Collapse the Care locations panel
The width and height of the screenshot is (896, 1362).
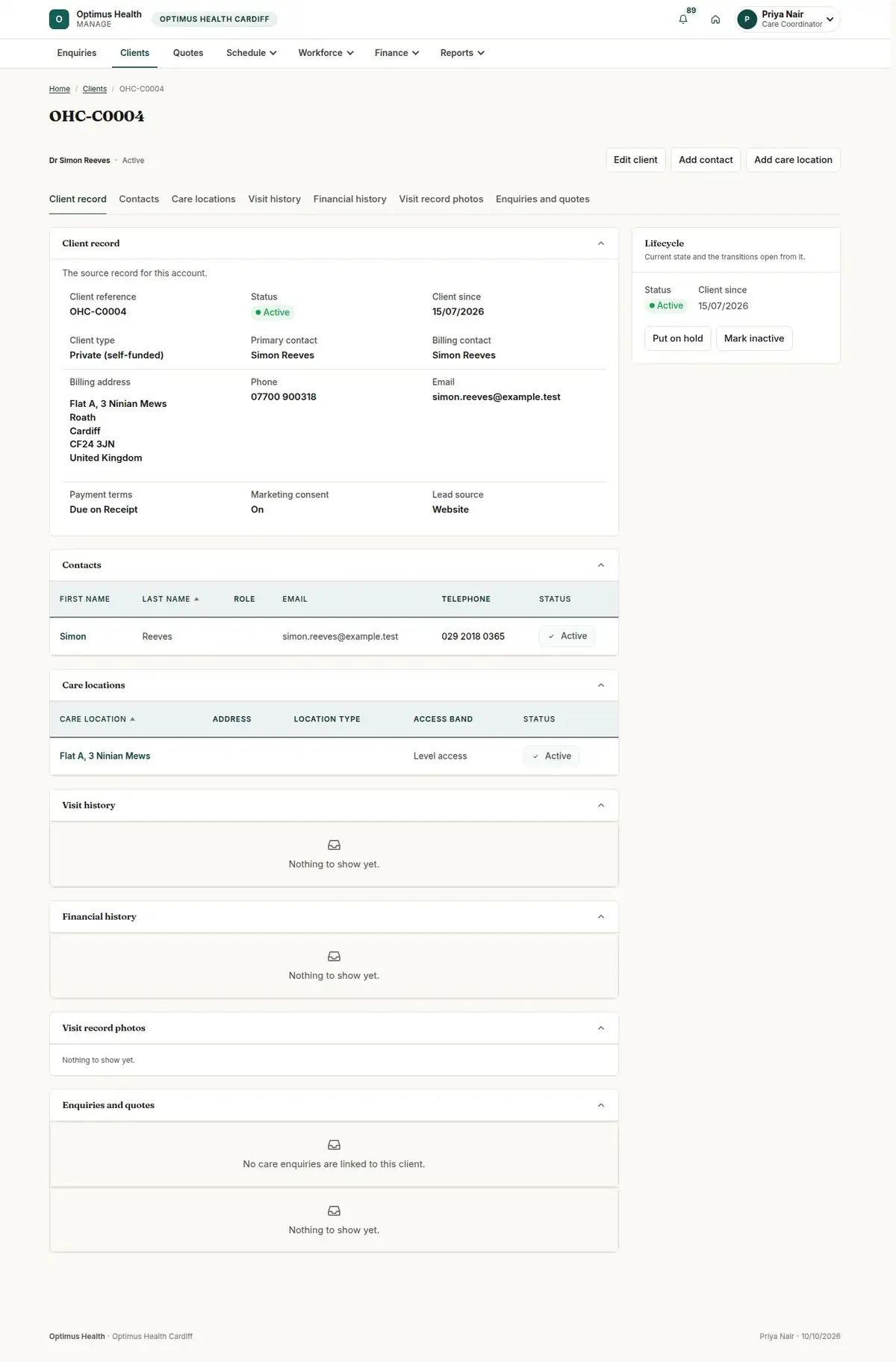(601, 685)
